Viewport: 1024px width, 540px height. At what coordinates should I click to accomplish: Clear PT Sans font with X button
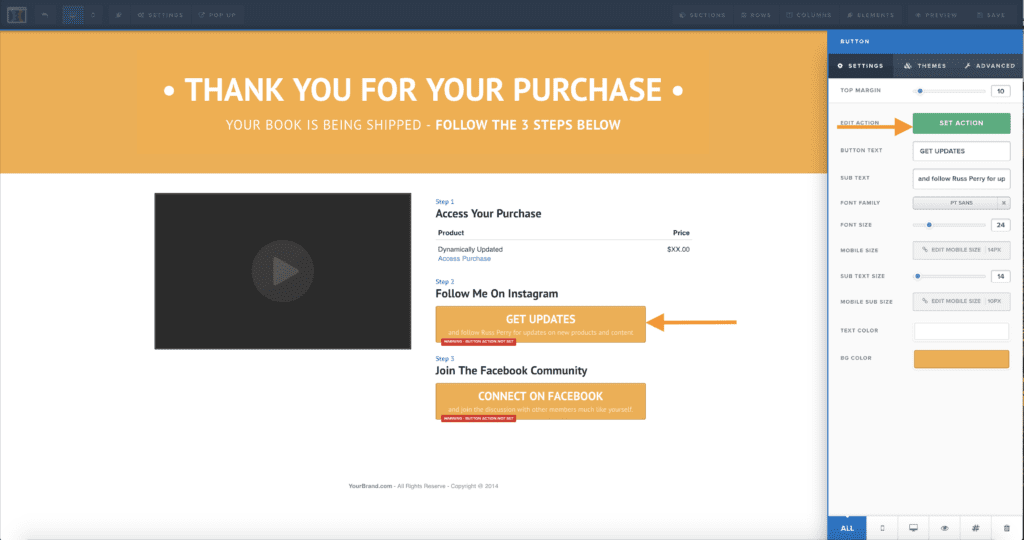tap(1003, 203)
